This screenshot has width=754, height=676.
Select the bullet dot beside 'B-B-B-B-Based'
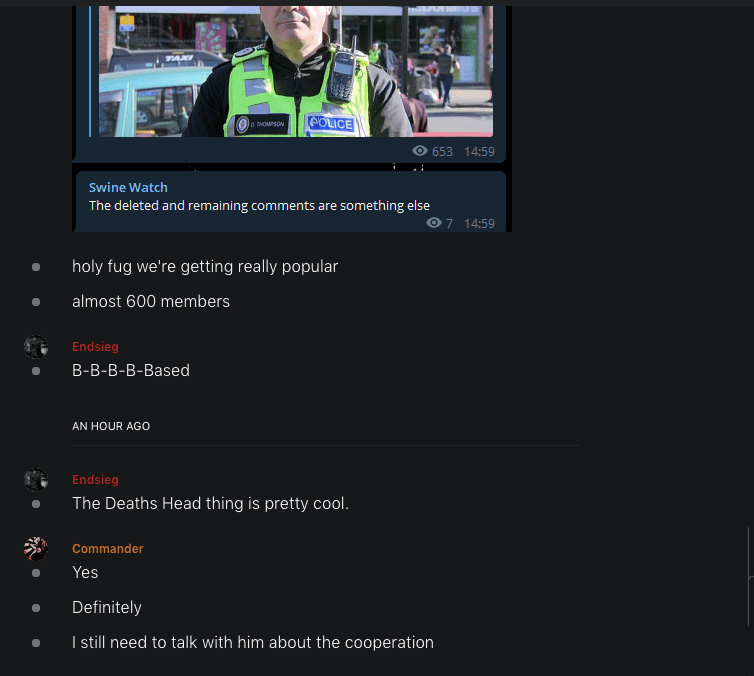tap(36, 371)
